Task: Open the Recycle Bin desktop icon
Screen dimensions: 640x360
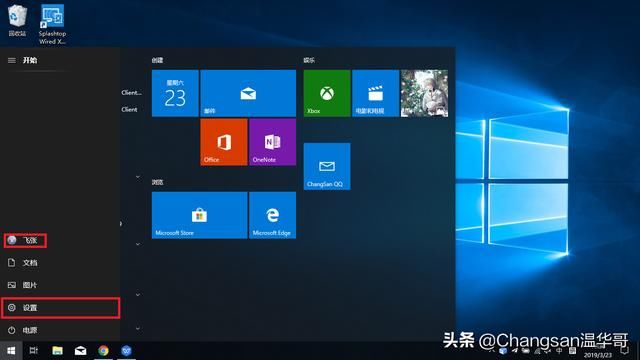Action: (17, 20)
